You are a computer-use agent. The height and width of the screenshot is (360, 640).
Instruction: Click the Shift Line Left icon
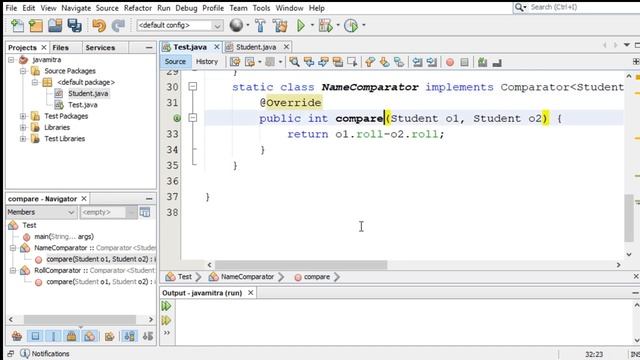pyautogui.click(x=417, y=62)
